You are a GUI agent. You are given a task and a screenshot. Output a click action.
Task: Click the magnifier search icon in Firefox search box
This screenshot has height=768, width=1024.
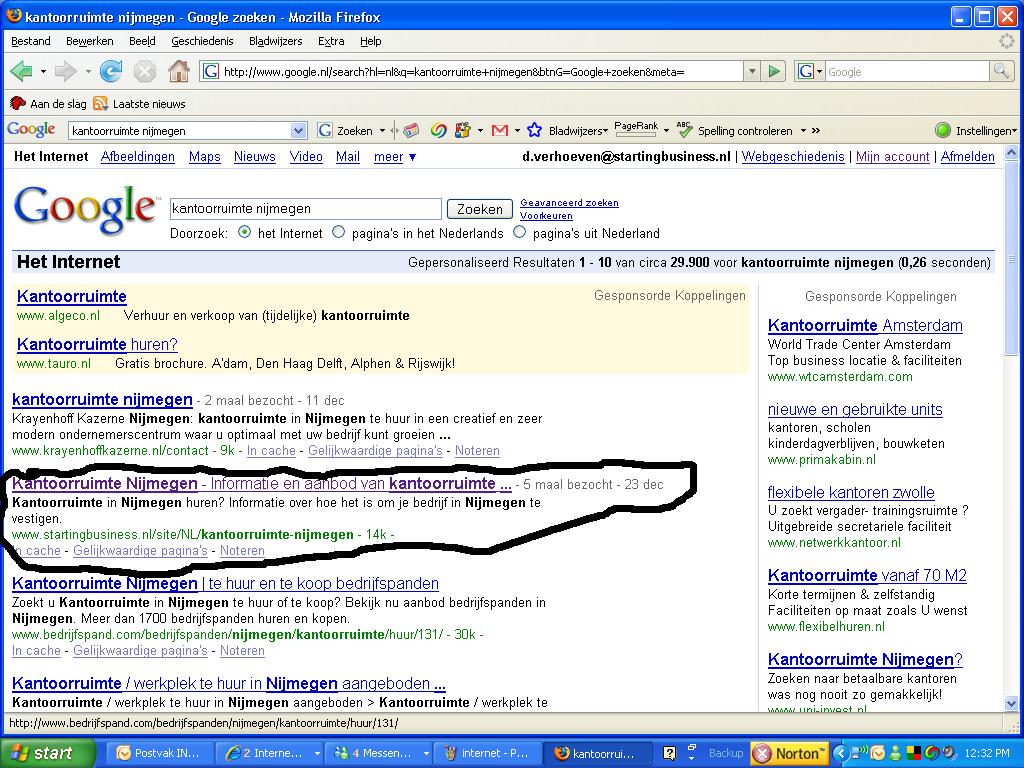(1000, 71)
